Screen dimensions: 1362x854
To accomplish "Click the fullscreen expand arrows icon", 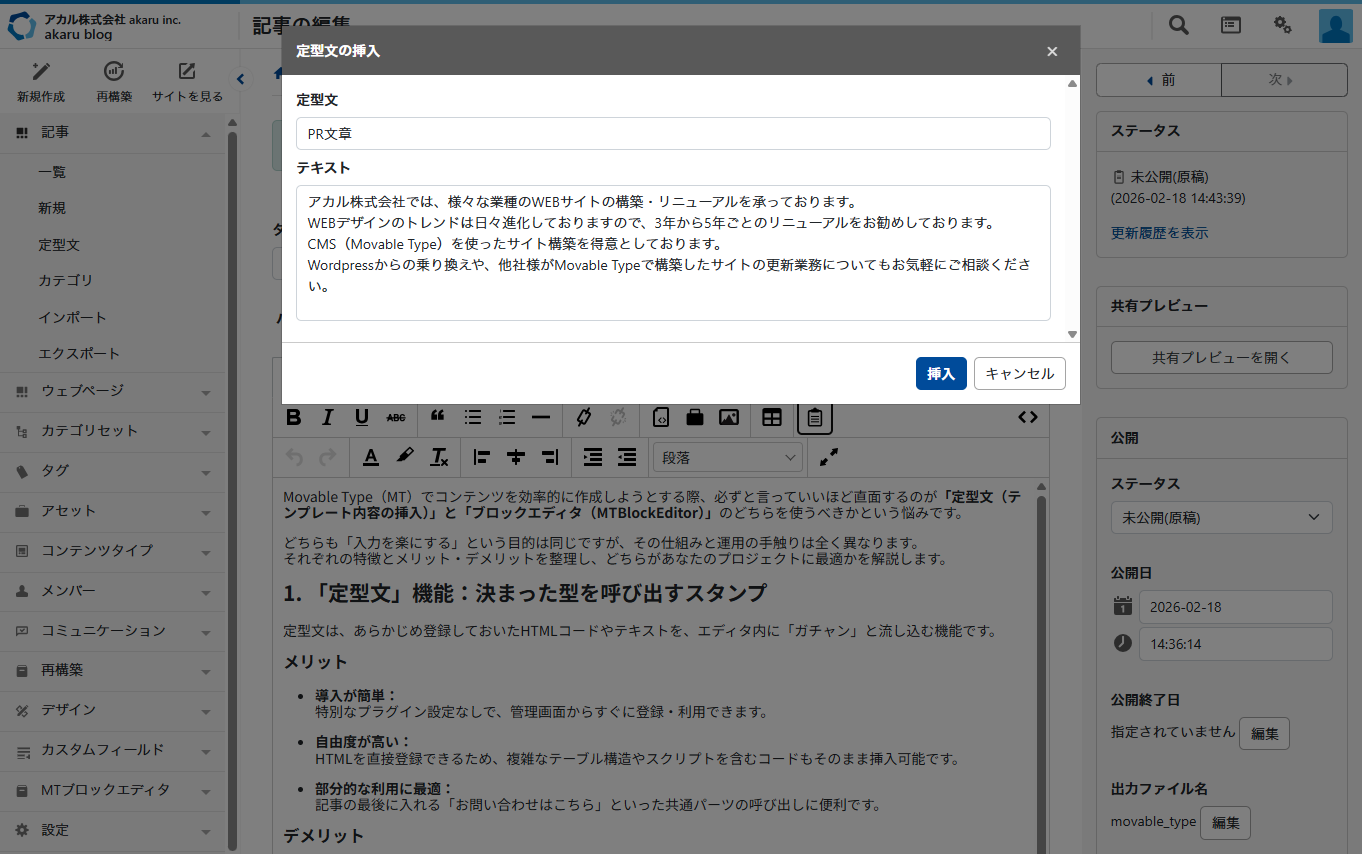I will pyautogui.click(x=829, y=457).
